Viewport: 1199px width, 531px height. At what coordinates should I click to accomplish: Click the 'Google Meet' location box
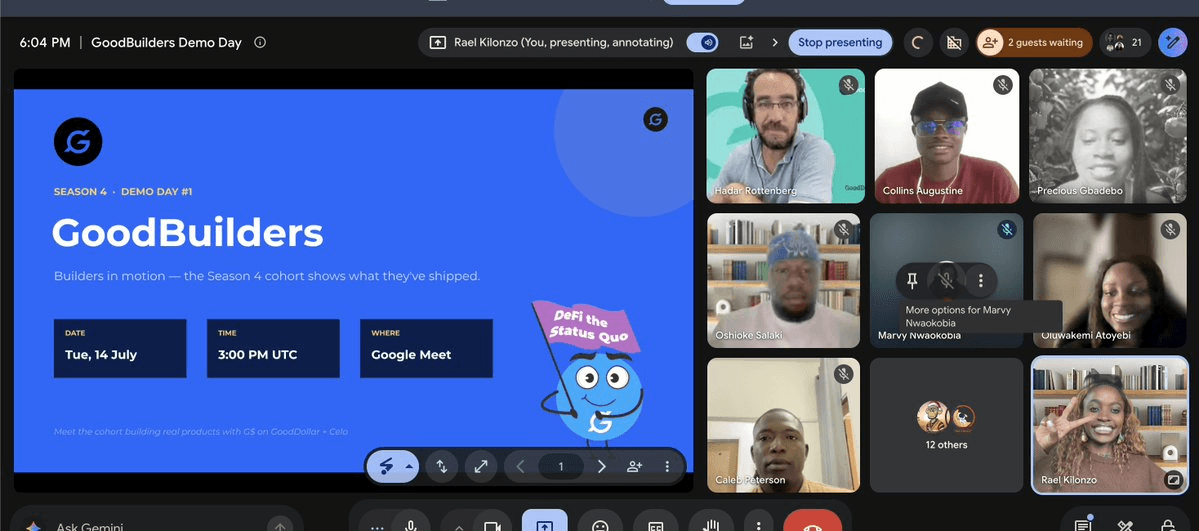click(x=427, y=348)
